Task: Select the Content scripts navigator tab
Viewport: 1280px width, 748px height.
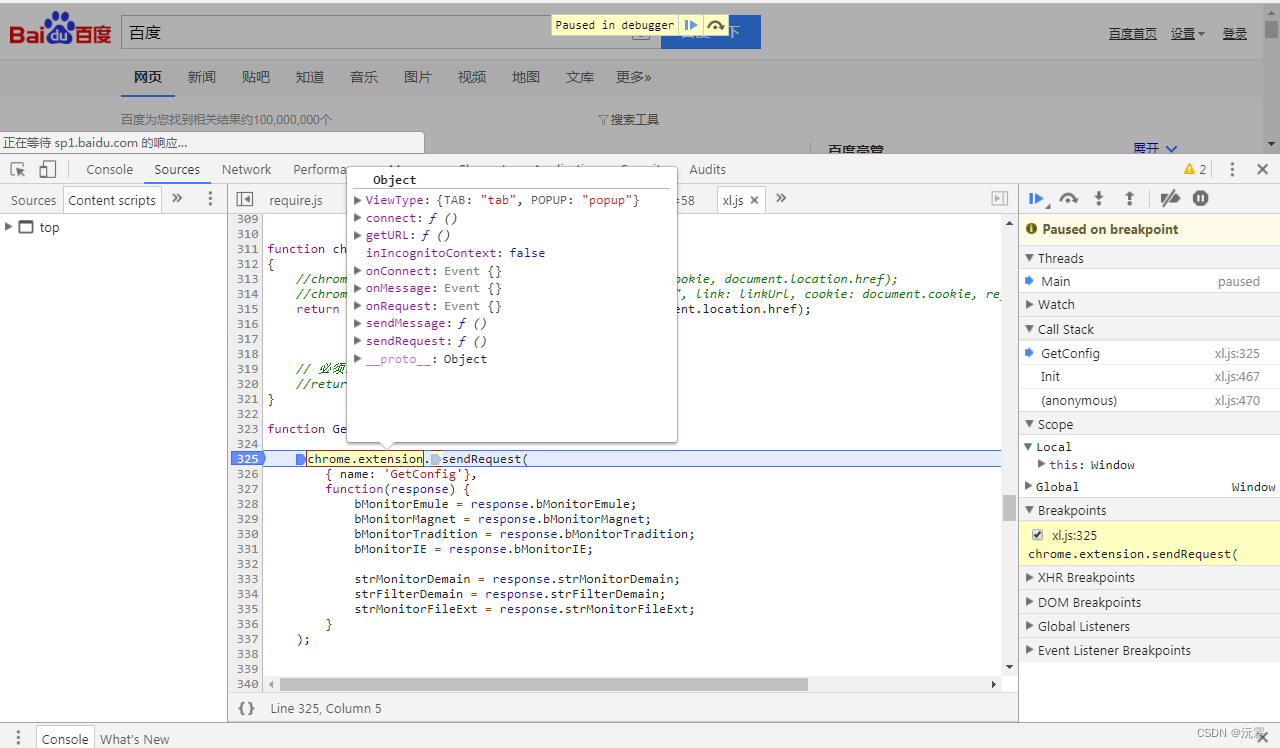Action: coord(112,200)
